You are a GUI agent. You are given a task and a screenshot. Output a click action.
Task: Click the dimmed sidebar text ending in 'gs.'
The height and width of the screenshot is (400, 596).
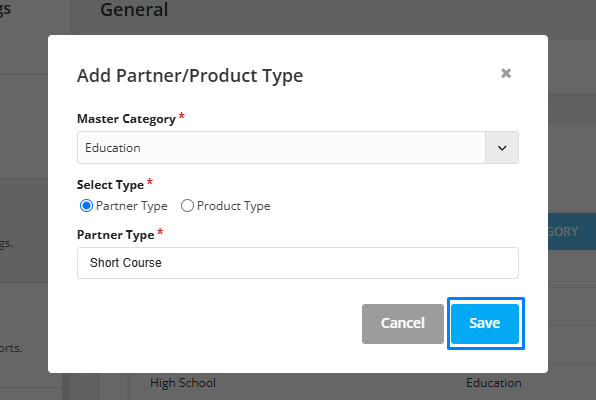[6, 244]
